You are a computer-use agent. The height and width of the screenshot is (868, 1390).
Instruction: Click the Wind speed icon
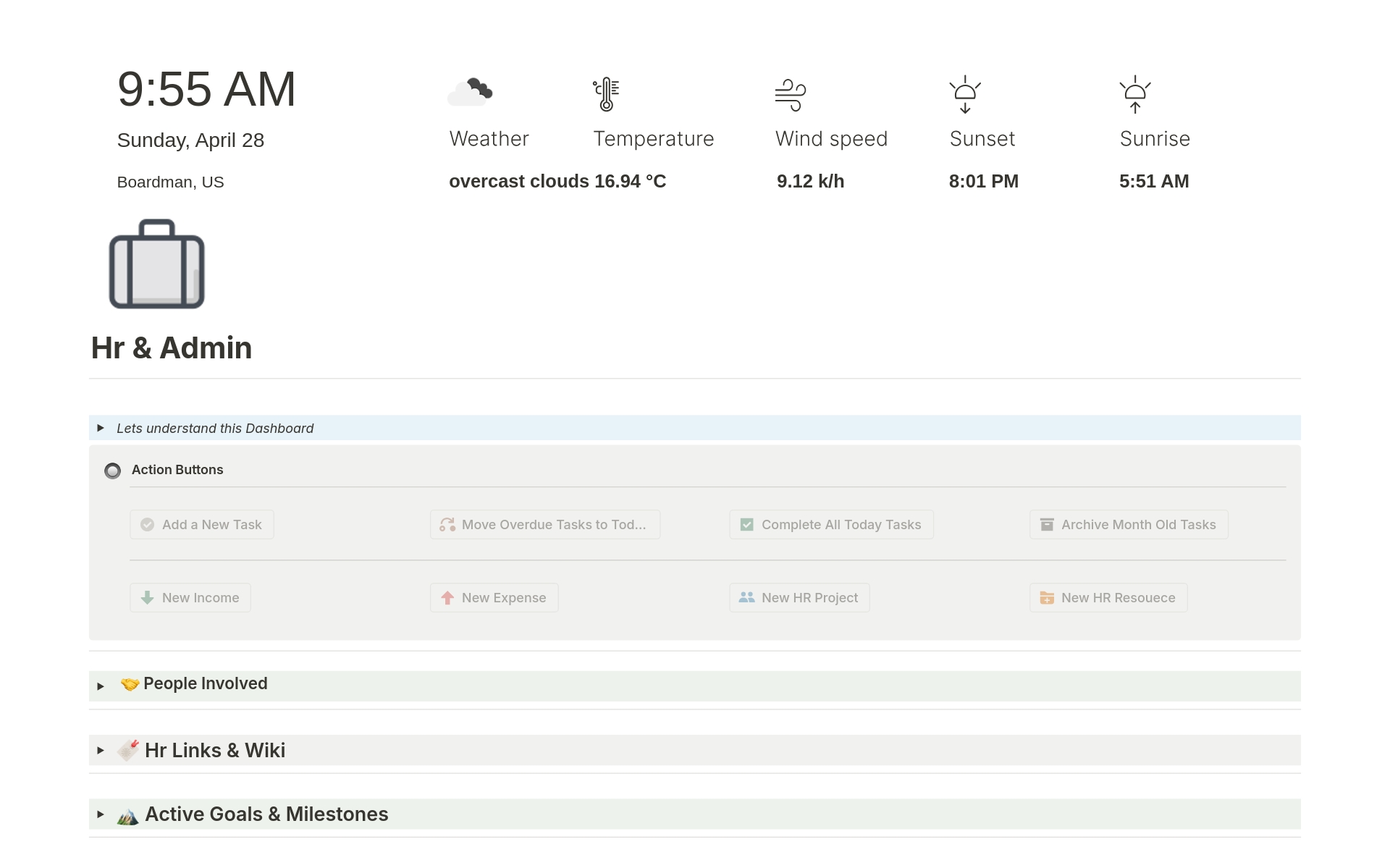click(x=790, y=95)
